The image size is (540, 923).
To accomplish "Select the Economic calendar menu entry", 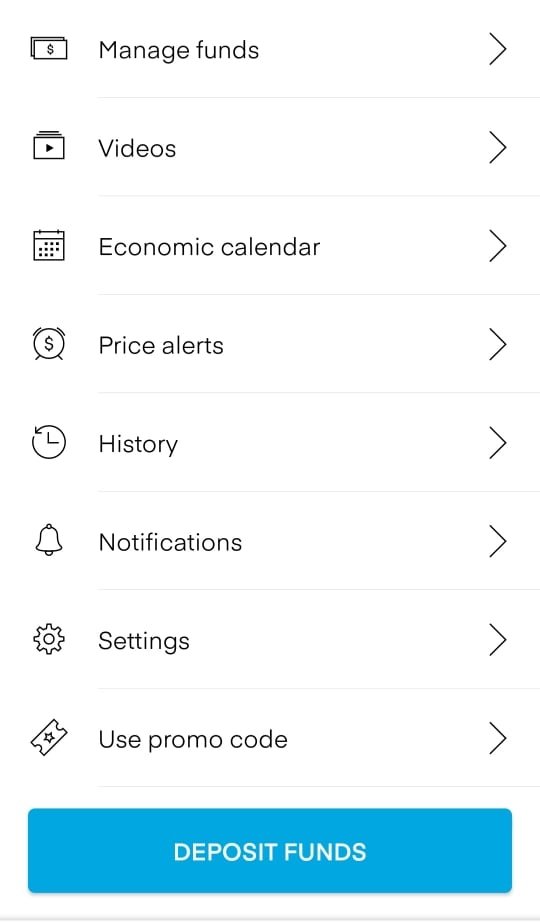I will [270, 245].
